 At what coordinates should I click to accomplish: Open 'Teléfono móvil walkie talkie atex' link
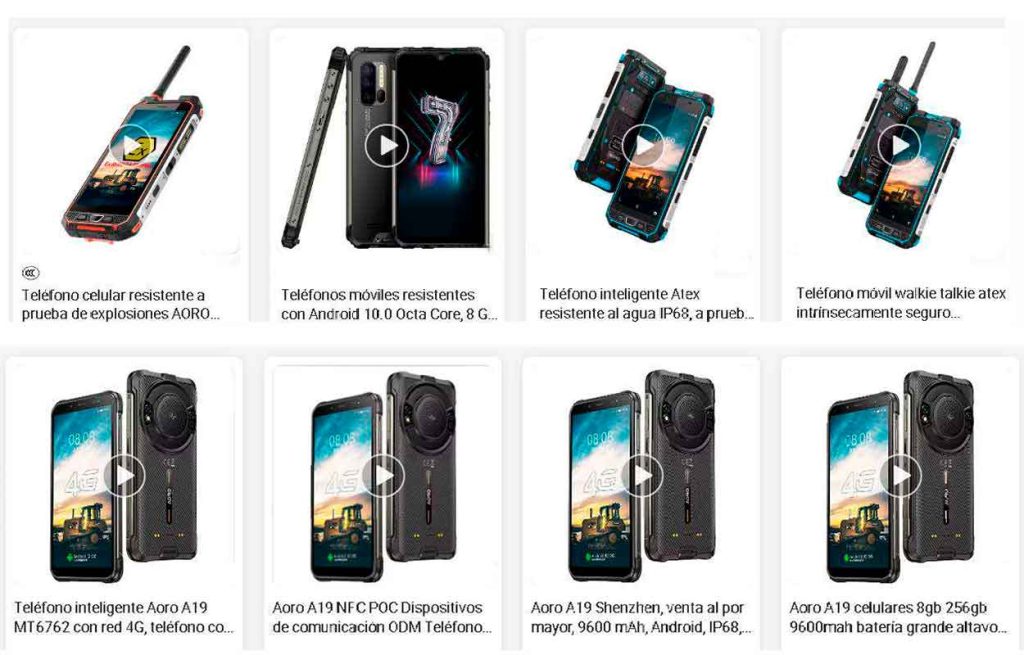point(901,303)
